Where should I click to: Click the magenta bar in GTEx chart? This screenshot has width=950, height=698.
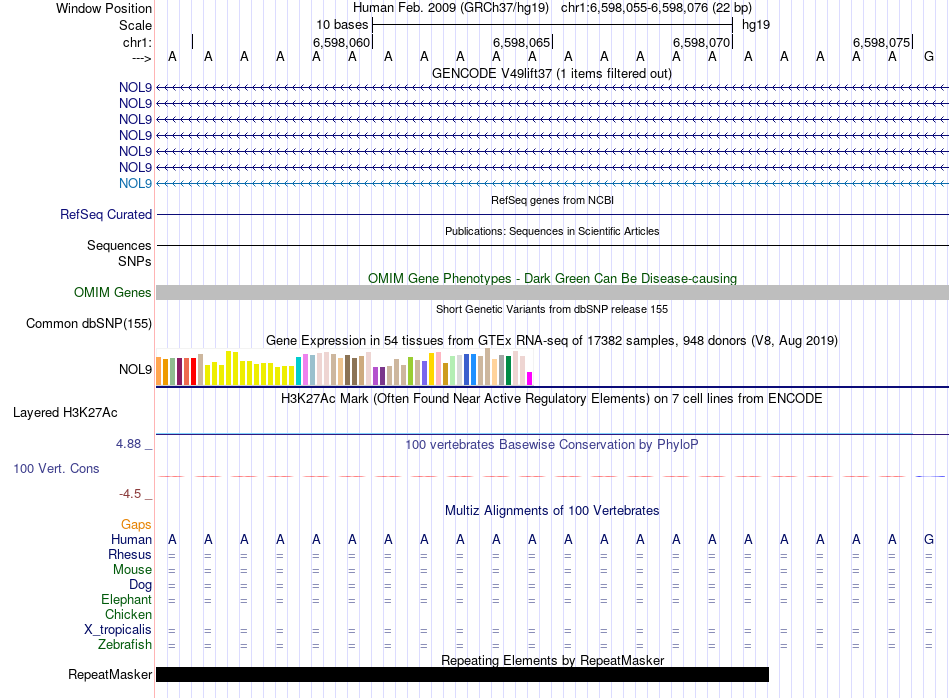tap(530, 378)
